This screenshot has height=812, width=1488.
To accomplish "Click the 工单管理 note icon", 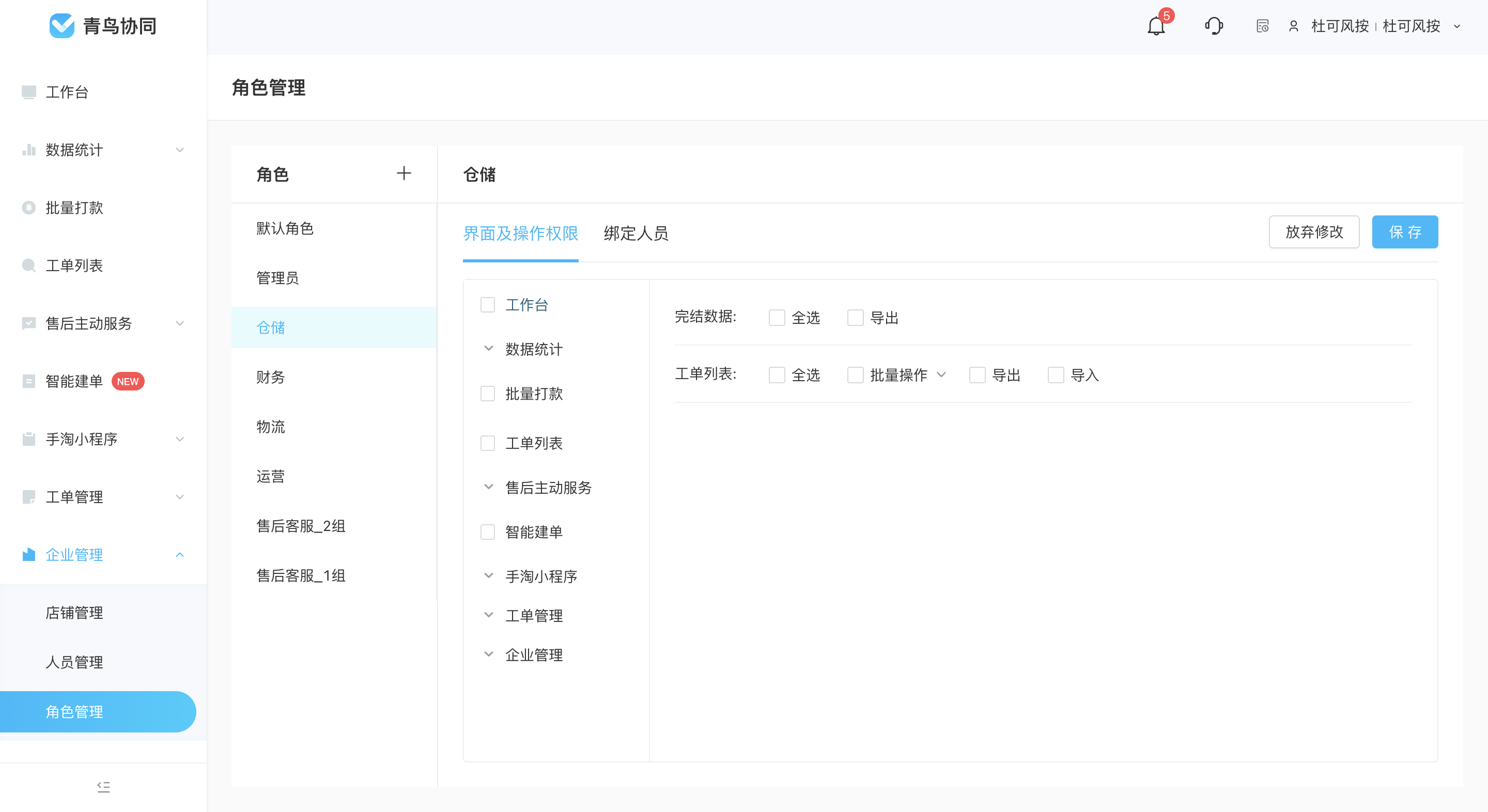I will (28, 497).
